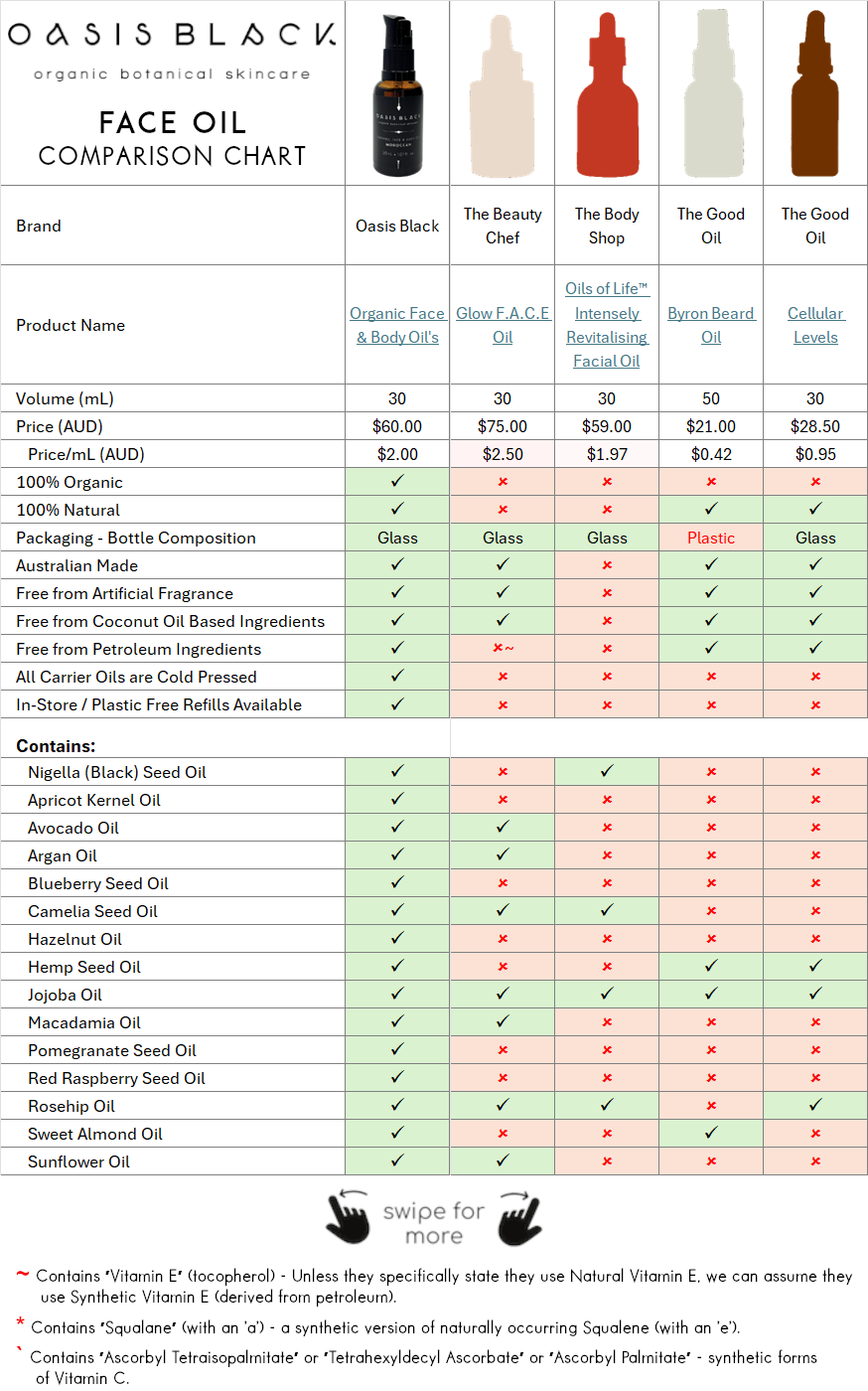
Task: Click the 'The Body Shop' brand cell
Action: [607, 226]
